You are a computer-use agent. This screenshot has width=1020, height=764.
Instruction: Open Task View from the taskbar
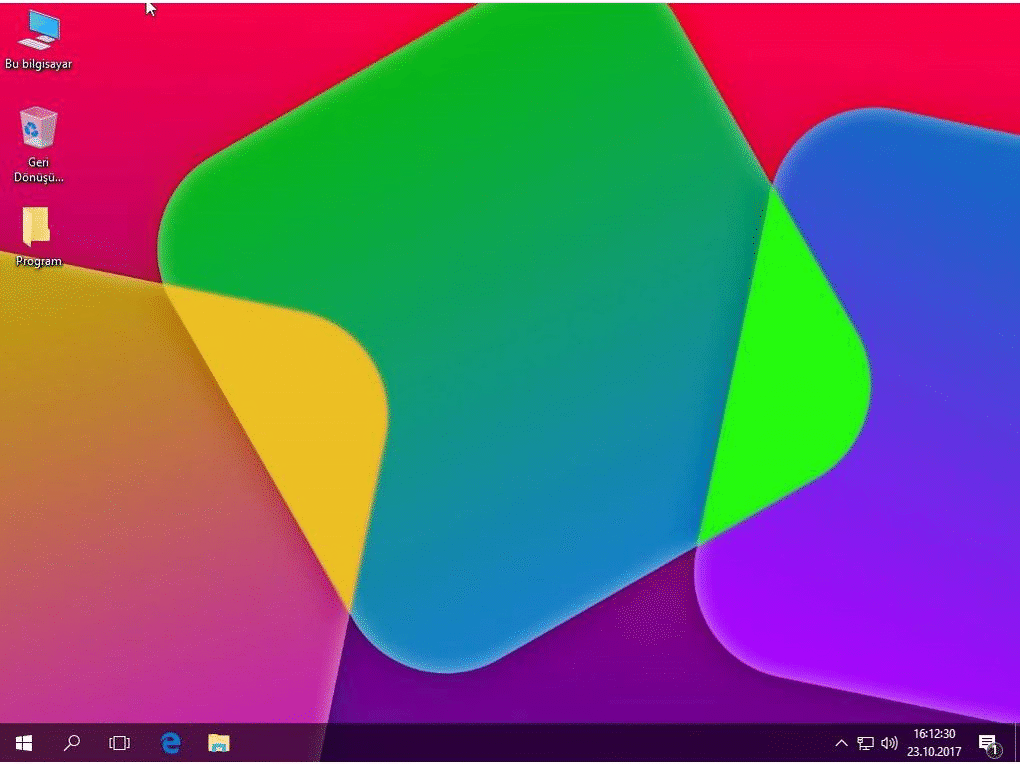(x=119, y=743)
